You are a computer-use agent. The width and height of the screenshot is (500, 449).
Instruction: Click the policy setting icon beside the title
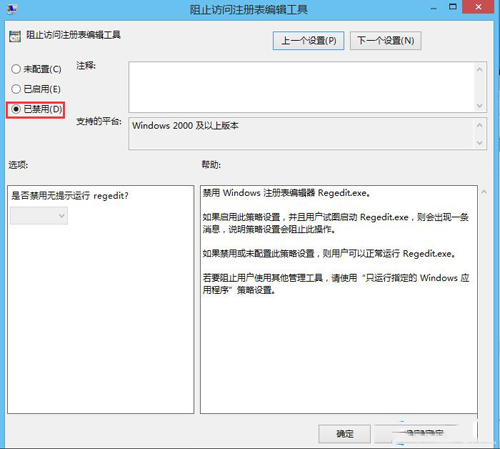coord(15,36)
